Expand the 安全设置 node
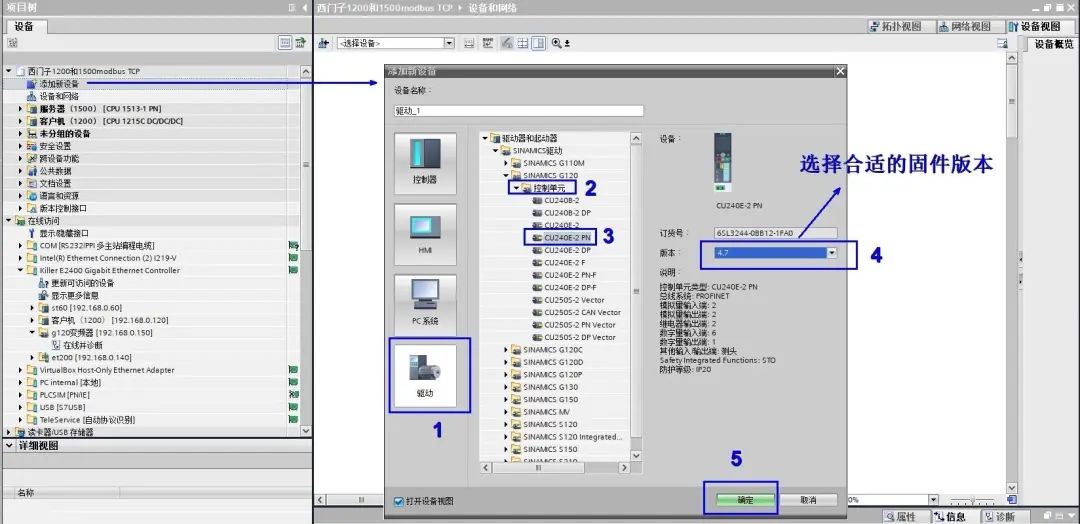This screenshot has height=524, width=1080. (x=20, y=146)
